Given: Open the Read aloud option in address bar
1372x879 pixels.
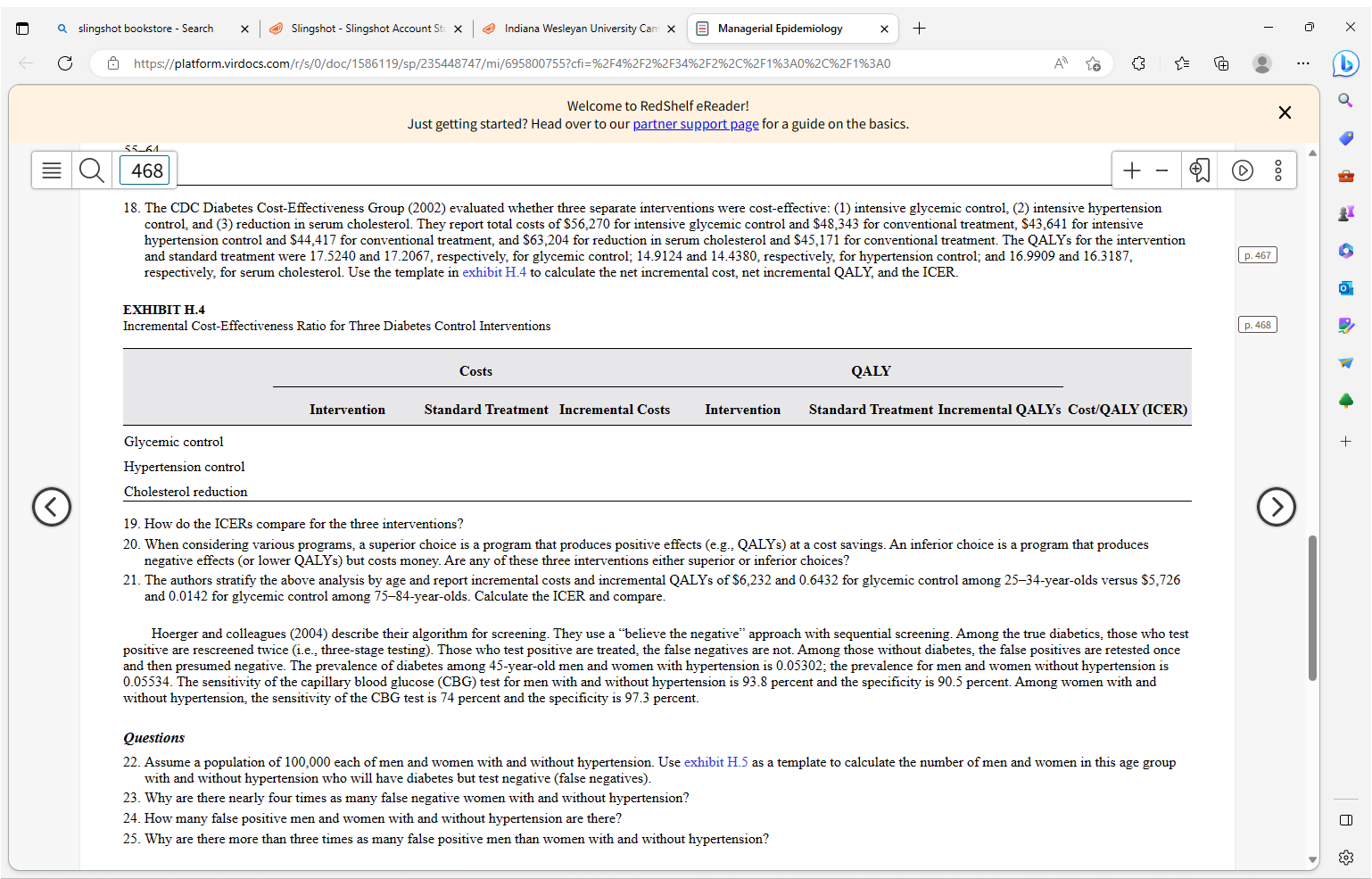Looking at the screenshot, I should pyautogui.click(x=1061, y=63).
